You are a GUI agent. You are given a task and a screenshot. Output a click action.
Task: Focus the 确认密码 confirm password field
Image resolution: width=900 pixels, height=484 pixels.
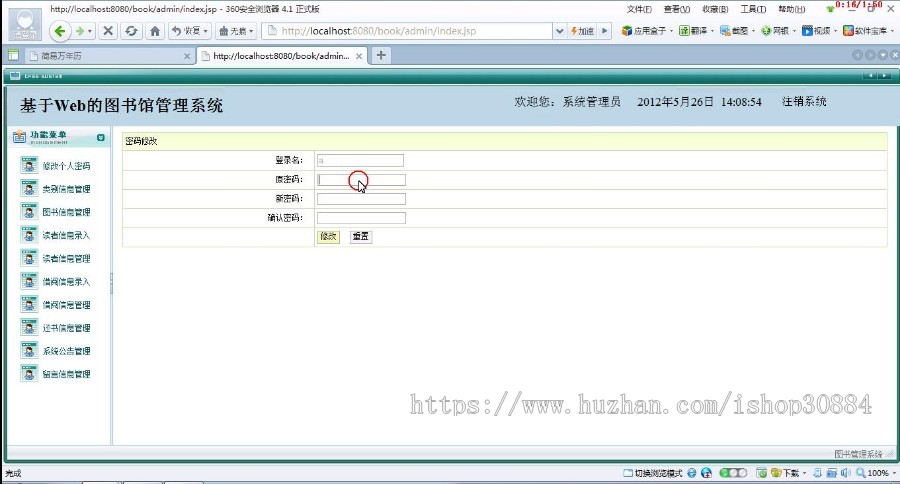coord(361,218)
